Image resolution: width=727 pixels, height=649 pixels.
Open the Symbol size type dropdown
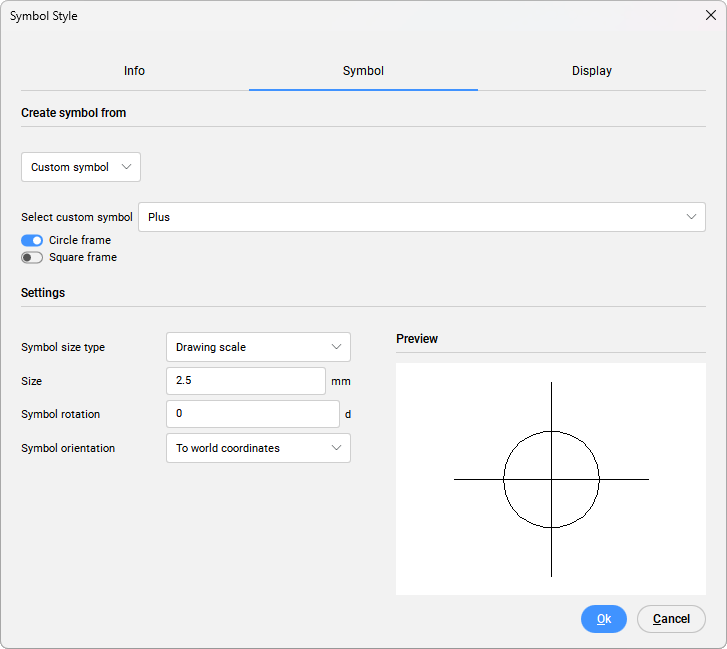coord(257,347)
